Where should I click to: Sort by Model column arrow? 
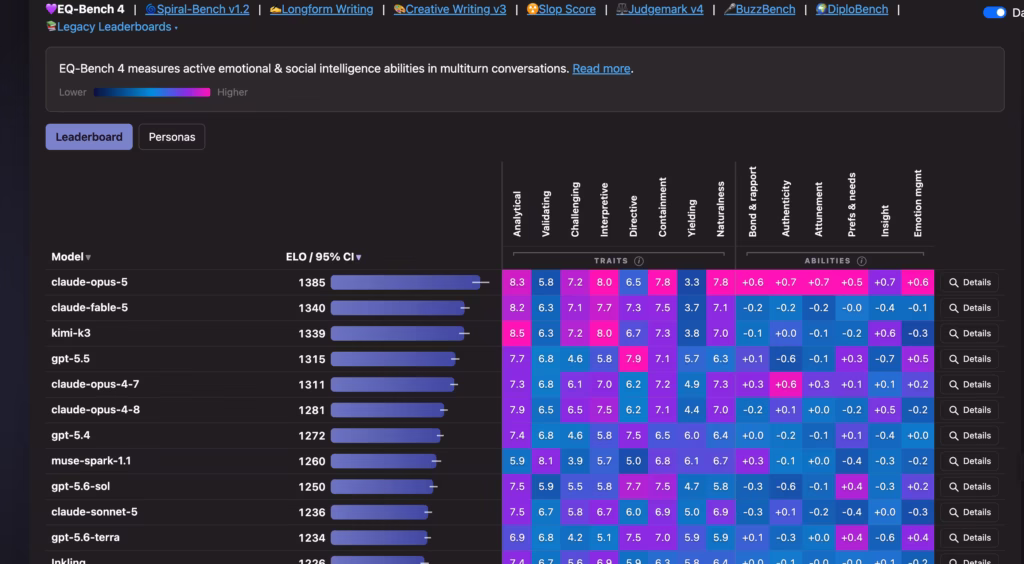click(88, 258)
